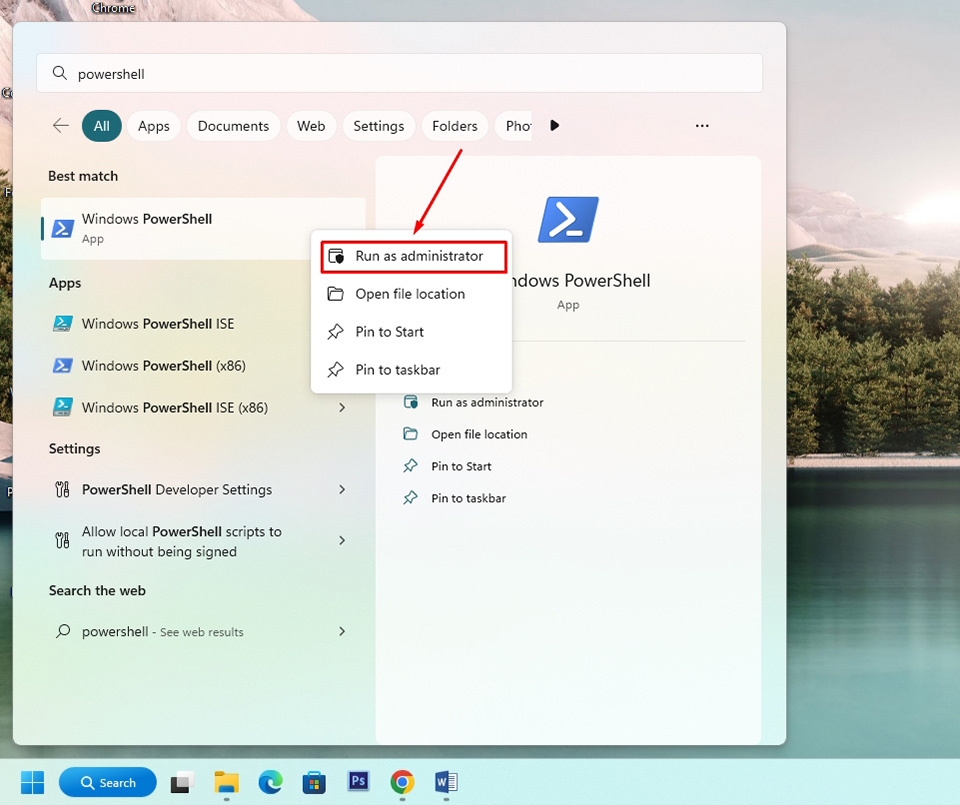The image size is (960, 805).
Task: Switch to the Apps filter tab
Action: point(154,126)
